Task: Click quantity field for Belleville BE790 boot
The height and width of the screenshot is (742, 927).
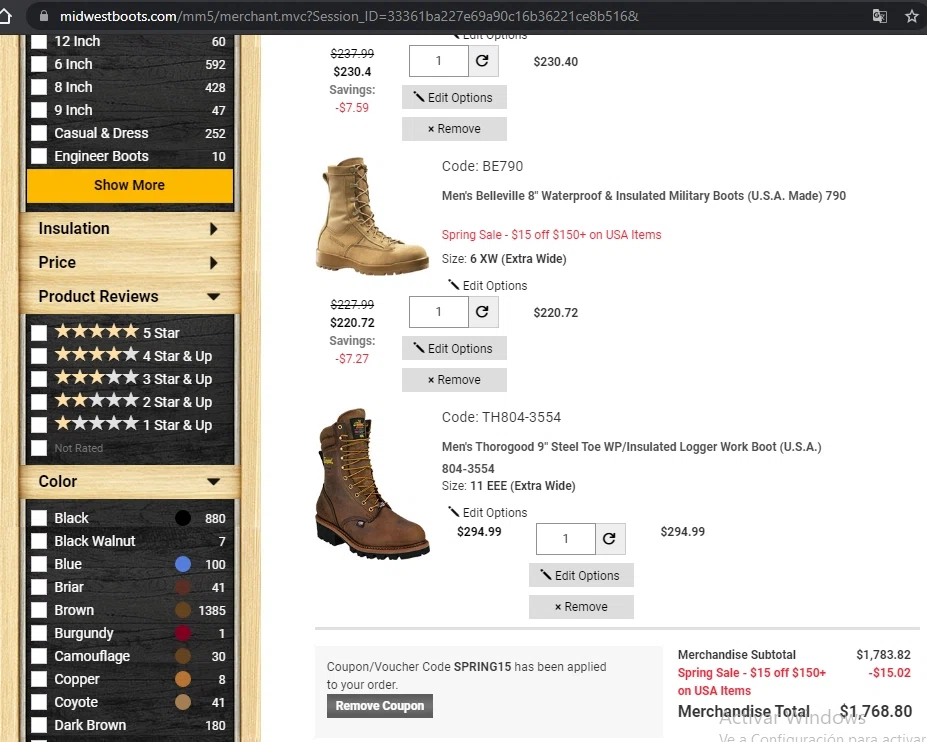Action: (x=439, y=312)
